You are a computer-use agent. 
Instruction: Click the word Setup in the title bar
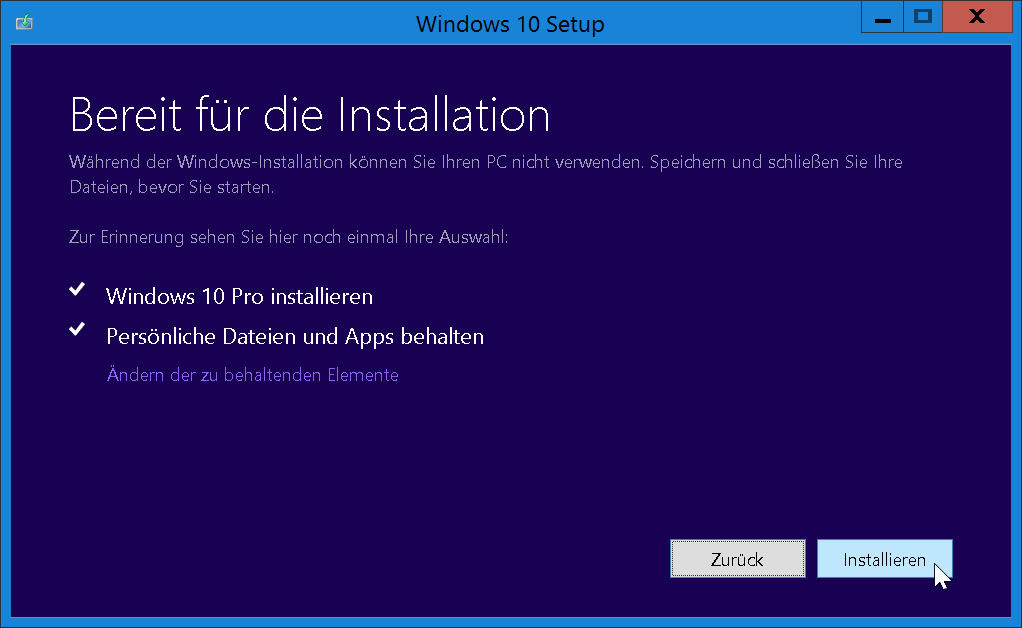click(575, 25)
